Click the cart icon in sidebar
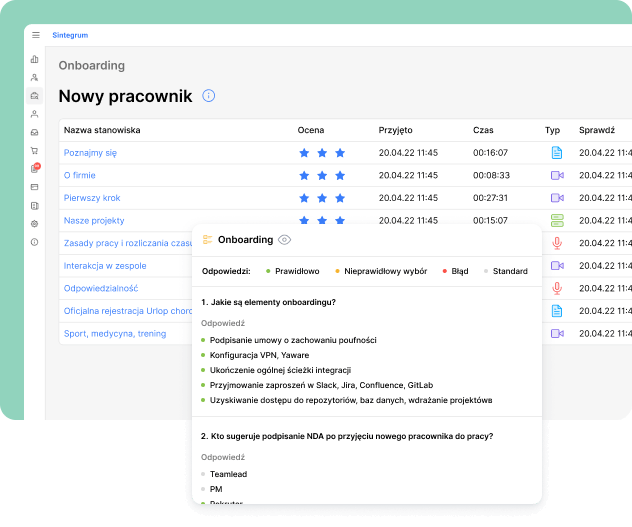The height and width of the screenshot is (527, 632). pos(35,150)
